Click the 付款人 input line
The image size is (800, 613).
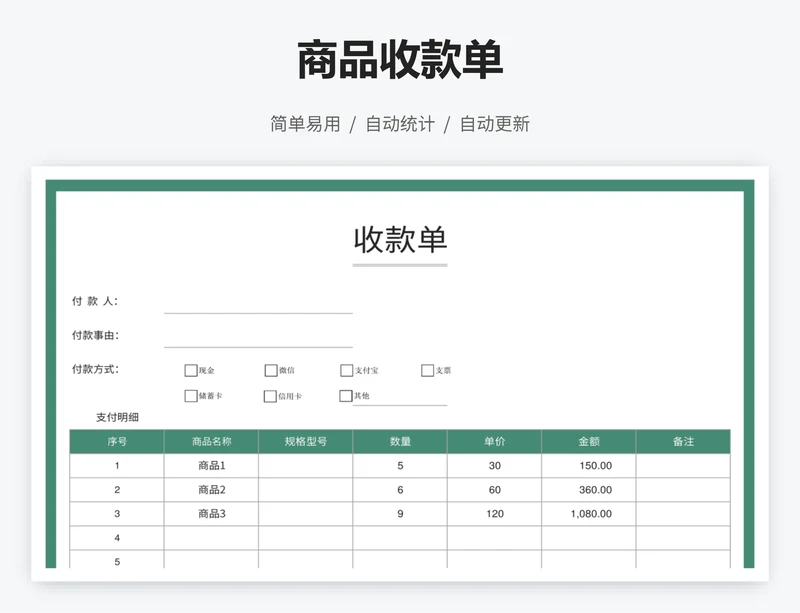(x=258, y=305)
